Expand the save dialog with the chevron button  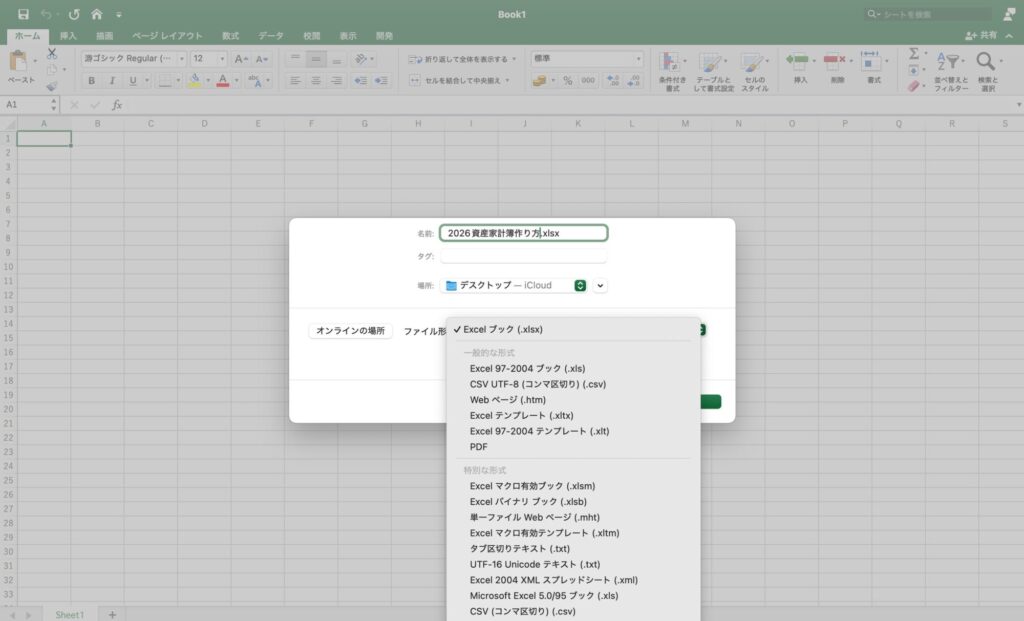coord(600,285)
